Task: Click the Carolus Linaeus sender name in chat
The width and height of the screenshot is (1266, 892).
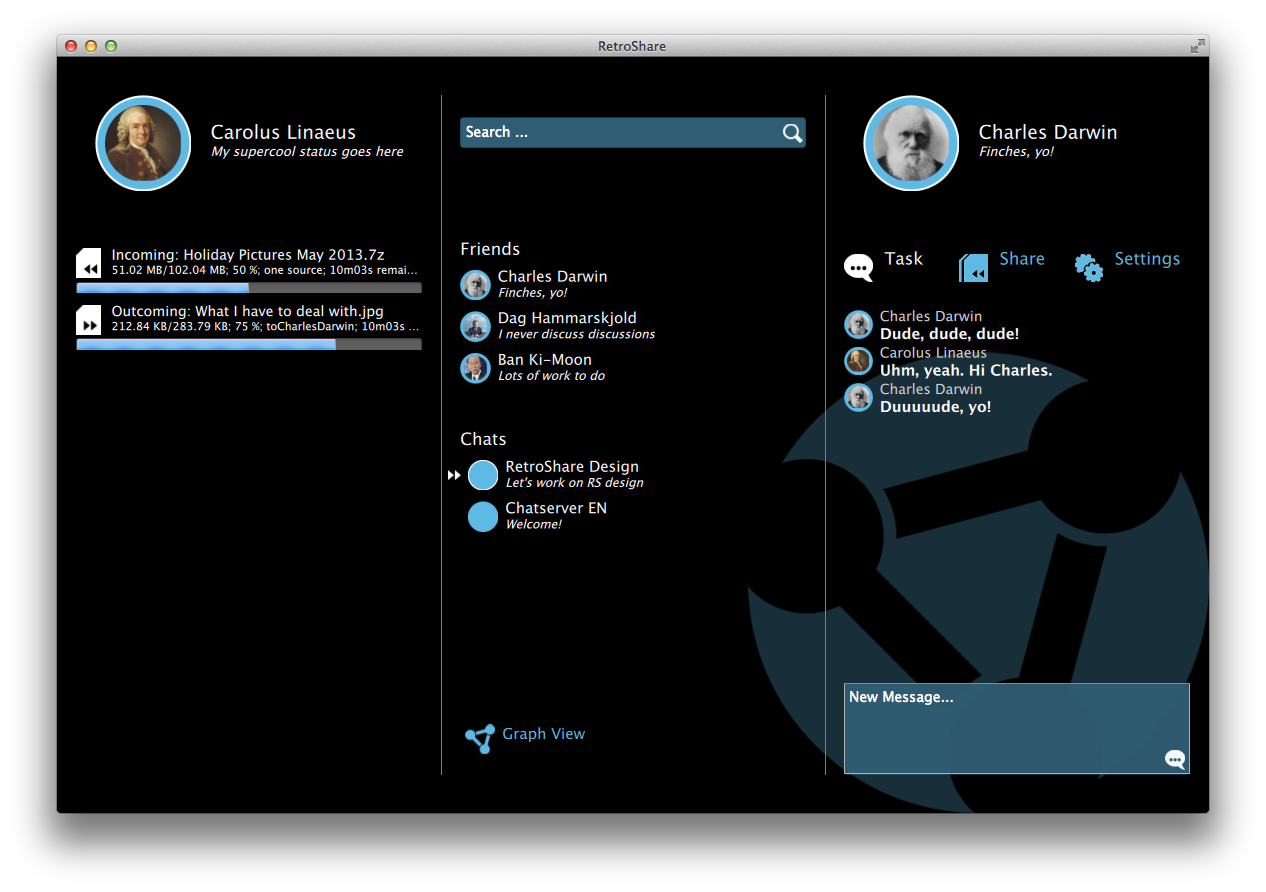Action: tap(933, 353)
